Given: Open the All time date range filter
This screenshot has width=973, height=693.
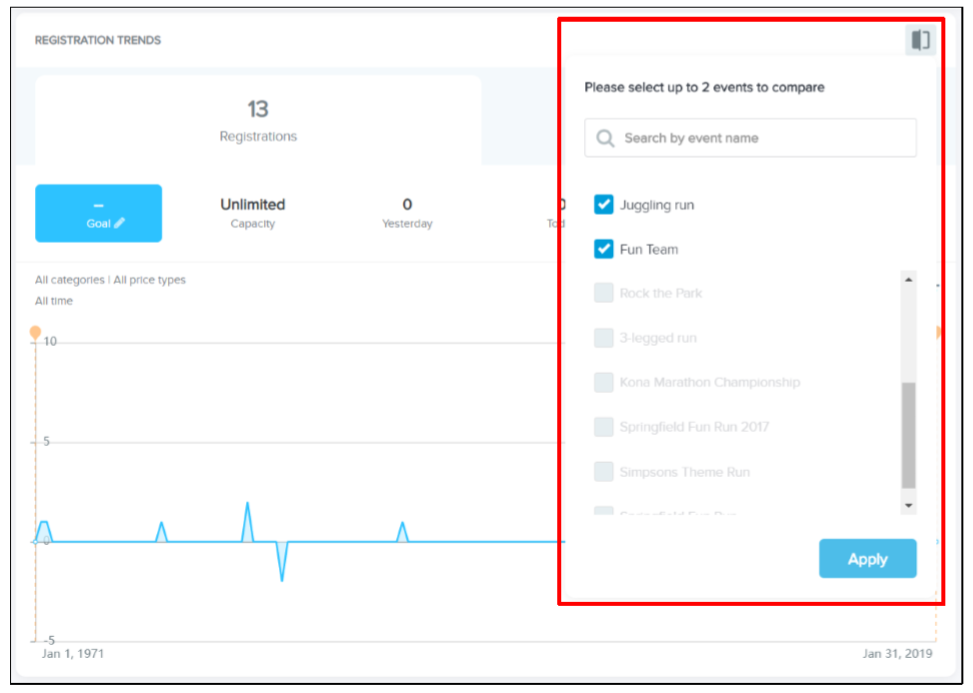Looking at the screenshot, I should pyautogui.click(x=54, y=301).
